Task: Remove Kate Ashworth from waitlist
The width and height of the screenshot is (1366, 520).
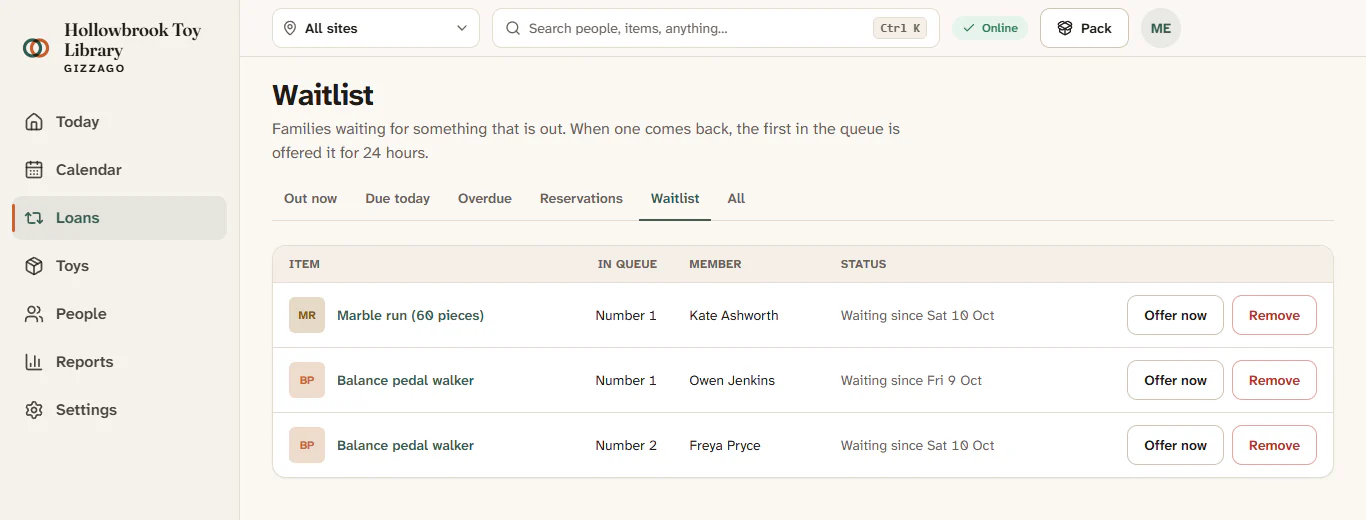Action: tap(1274, 315)
